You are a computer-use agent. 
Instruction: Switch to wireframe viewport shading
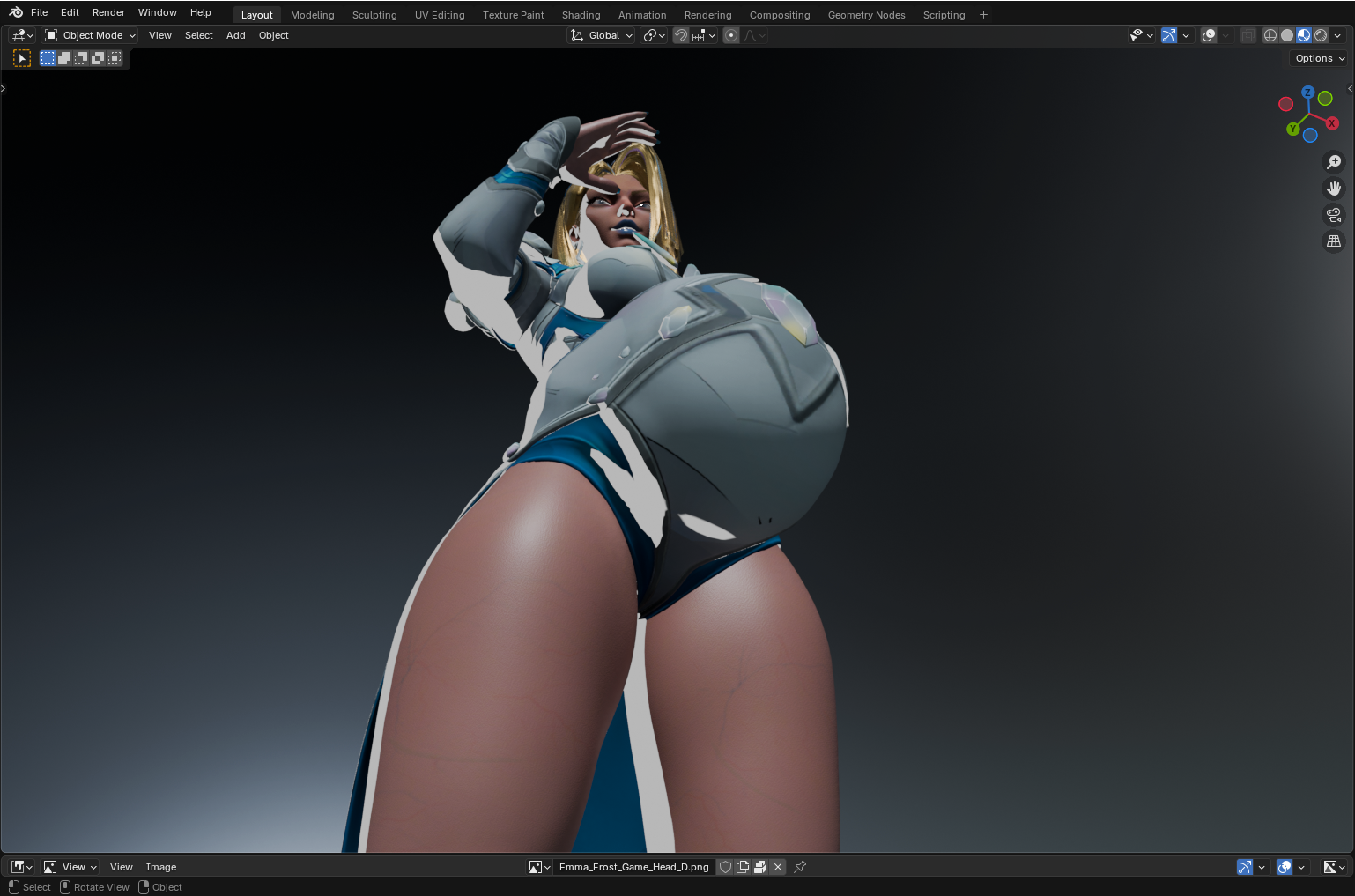[1270, 35]
